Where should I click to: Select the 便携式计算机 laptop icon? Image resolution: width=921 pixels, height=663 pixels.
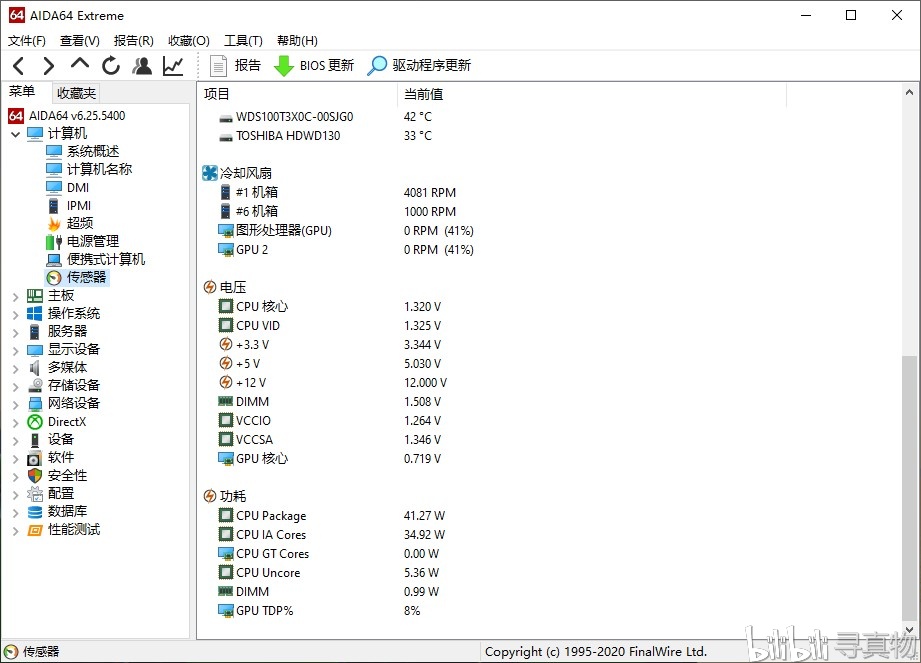53,260
